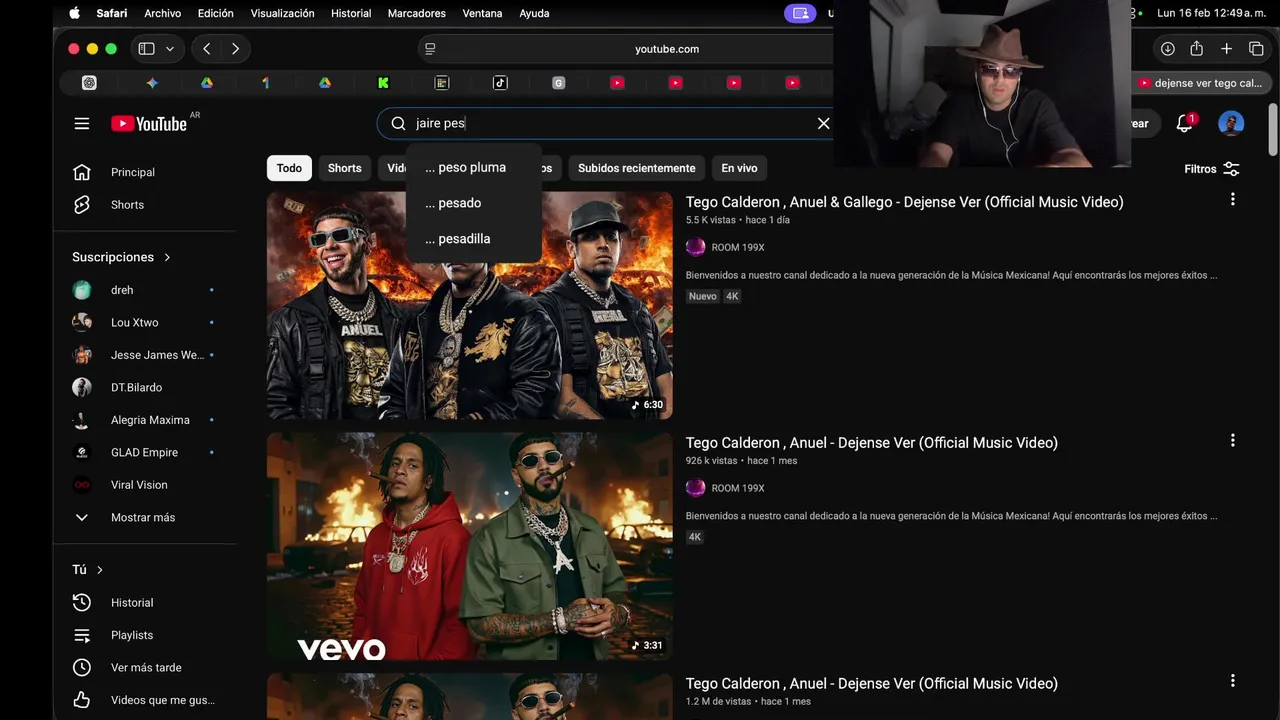The image size is (1280, 720).
Task: Open options menu for 1.2 M de vistas video
Action: click(x=1232, y=681)
